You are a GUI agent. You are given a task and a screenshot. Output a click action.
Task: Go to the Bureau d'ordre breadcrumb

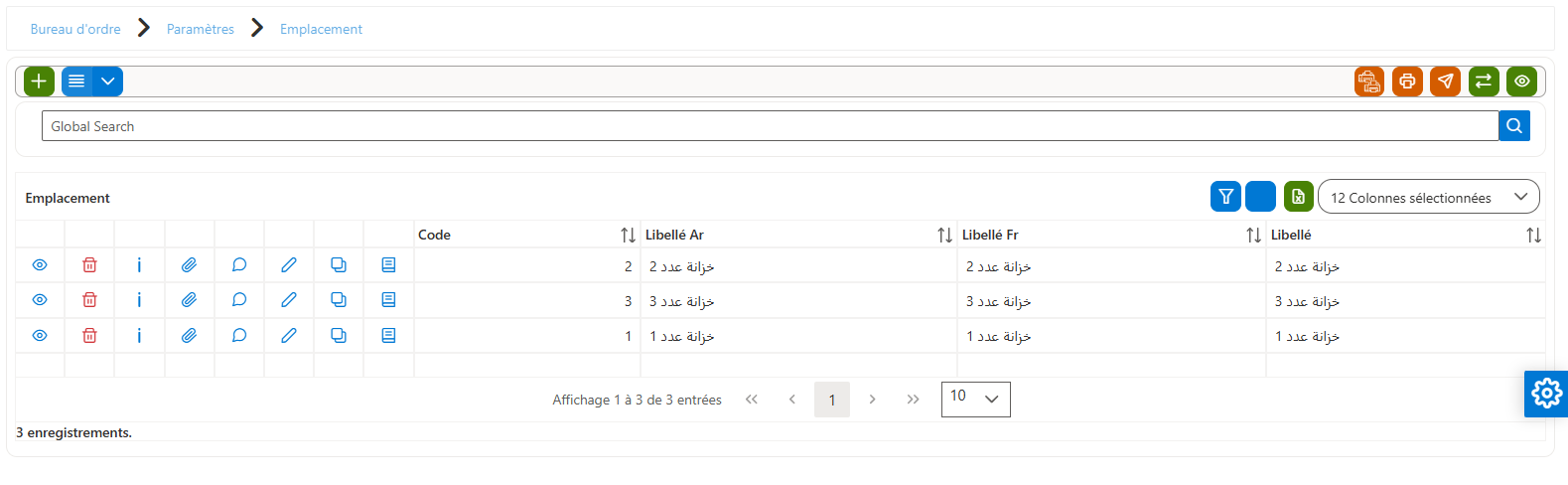(75, 29)
